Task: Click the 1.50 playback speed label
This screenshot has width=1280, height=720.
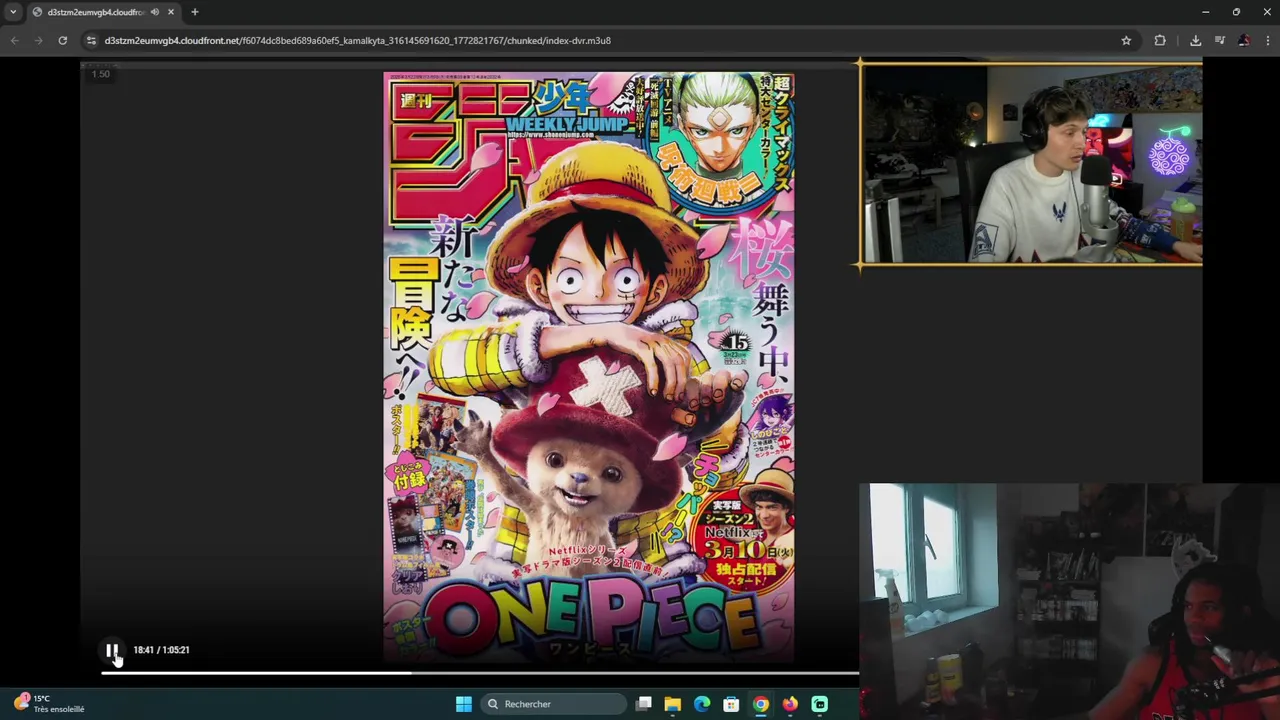Action: 101,74
